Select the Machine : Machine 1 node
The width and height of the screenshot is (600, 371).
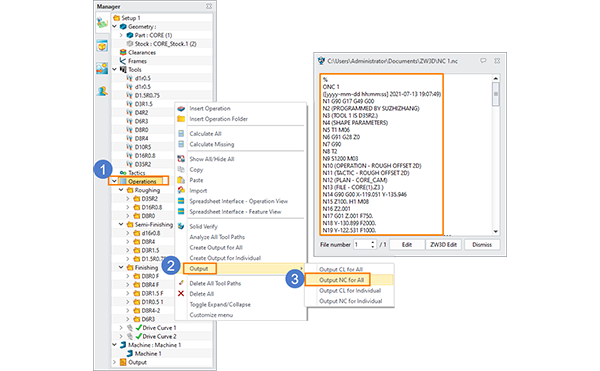[x=155, y=345]
